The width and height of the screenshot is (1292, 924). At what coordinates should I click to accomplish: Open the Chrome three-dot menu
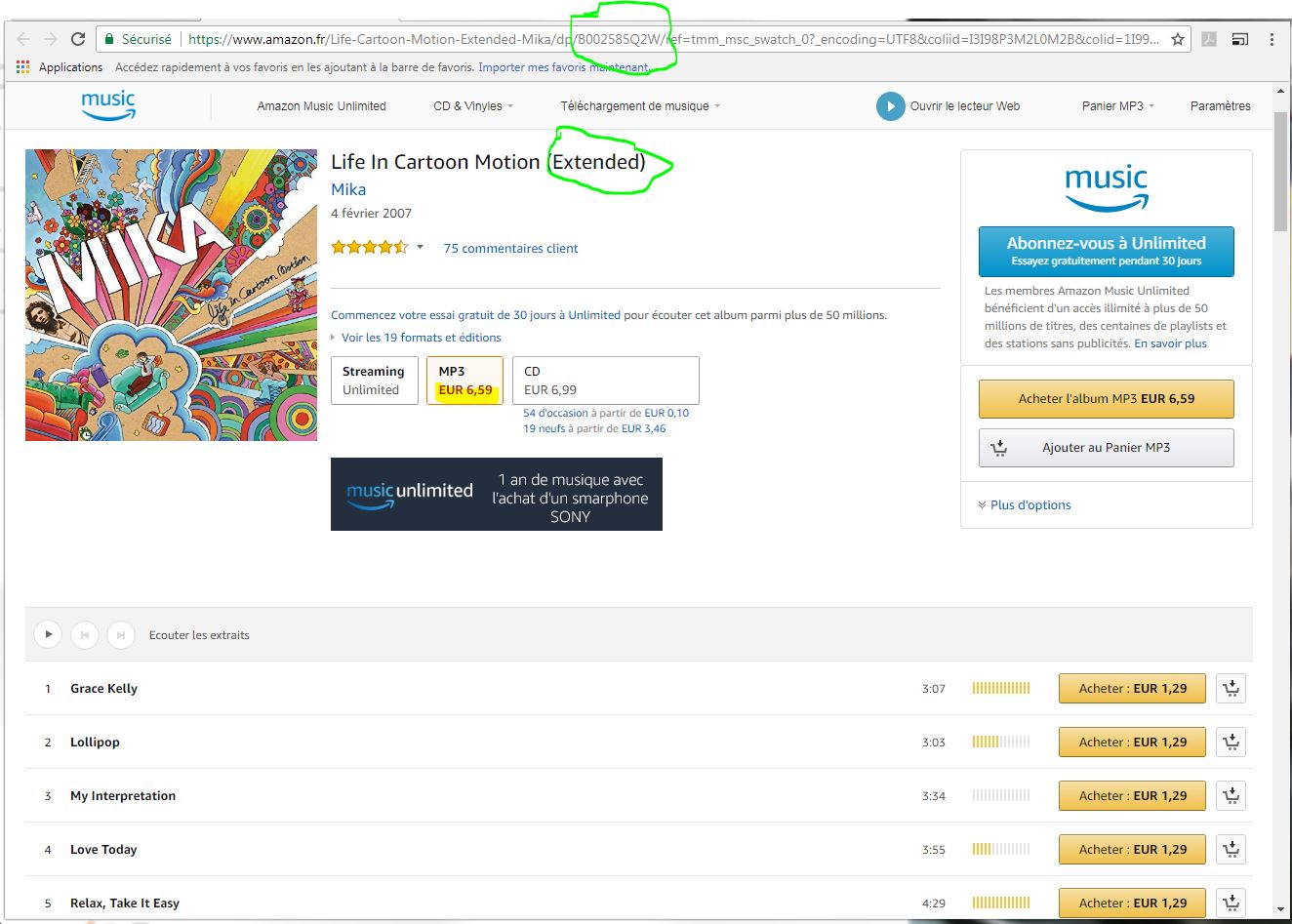(1272, 39)
